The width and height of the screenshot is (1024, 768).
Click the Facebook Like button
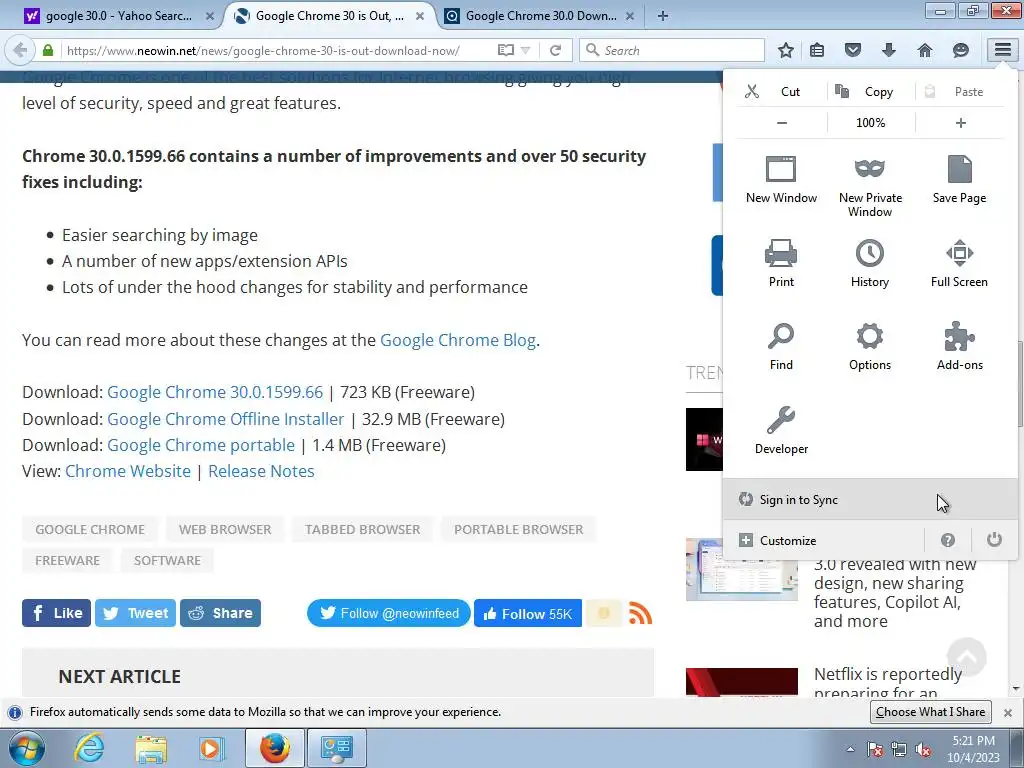(56, 613)
